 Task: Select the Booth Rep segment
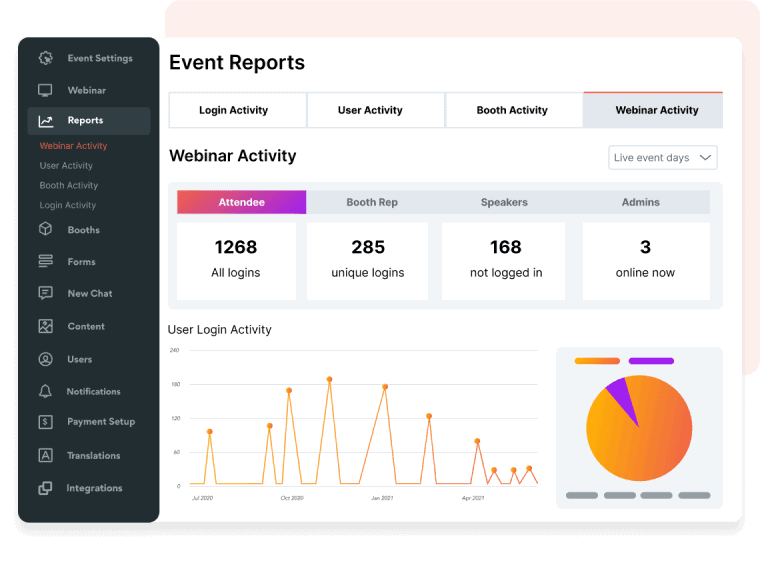(x=372, y=202)
